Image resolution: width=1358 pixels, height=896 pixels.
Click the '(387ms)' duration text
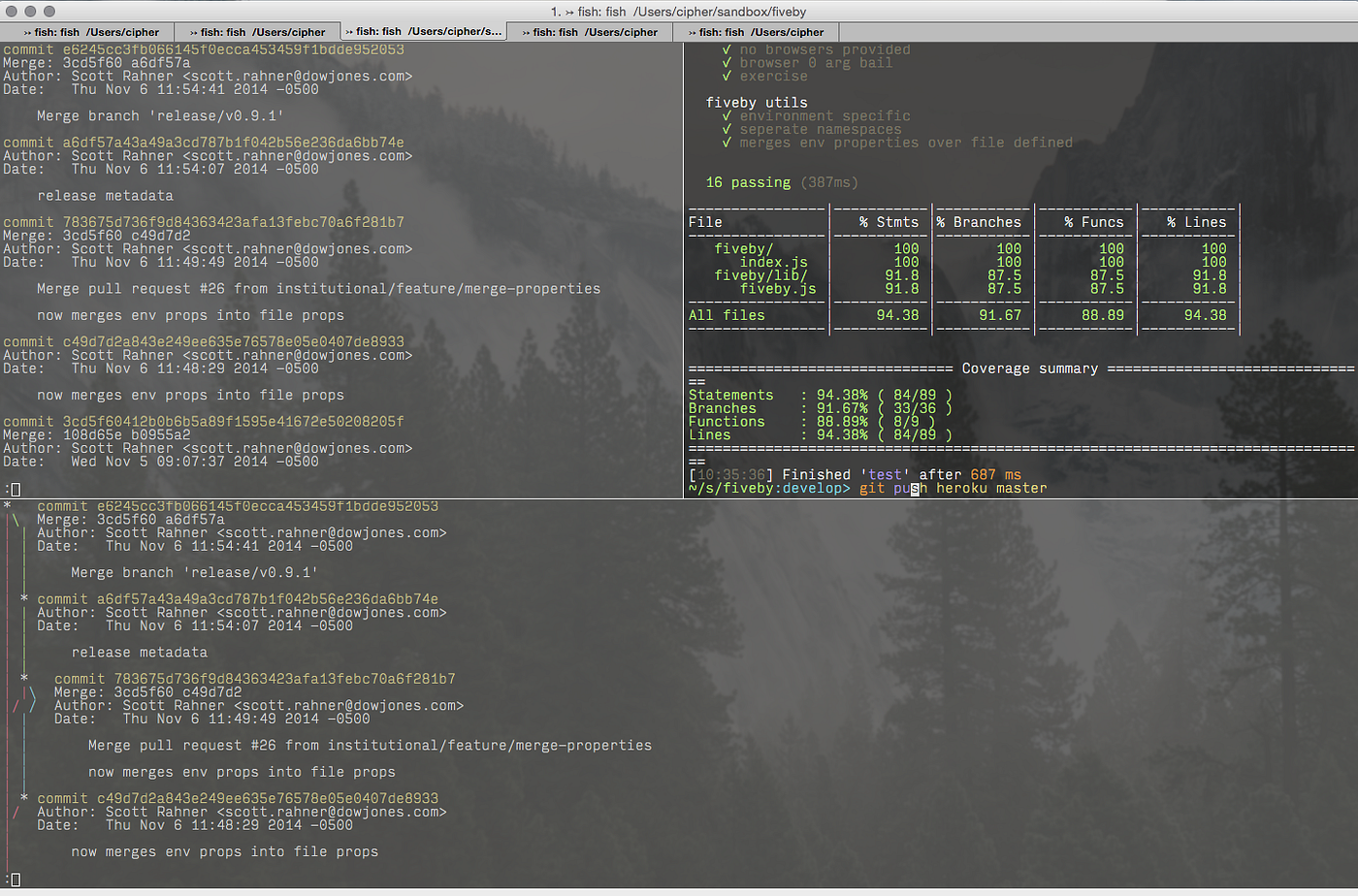pos(829,182)
